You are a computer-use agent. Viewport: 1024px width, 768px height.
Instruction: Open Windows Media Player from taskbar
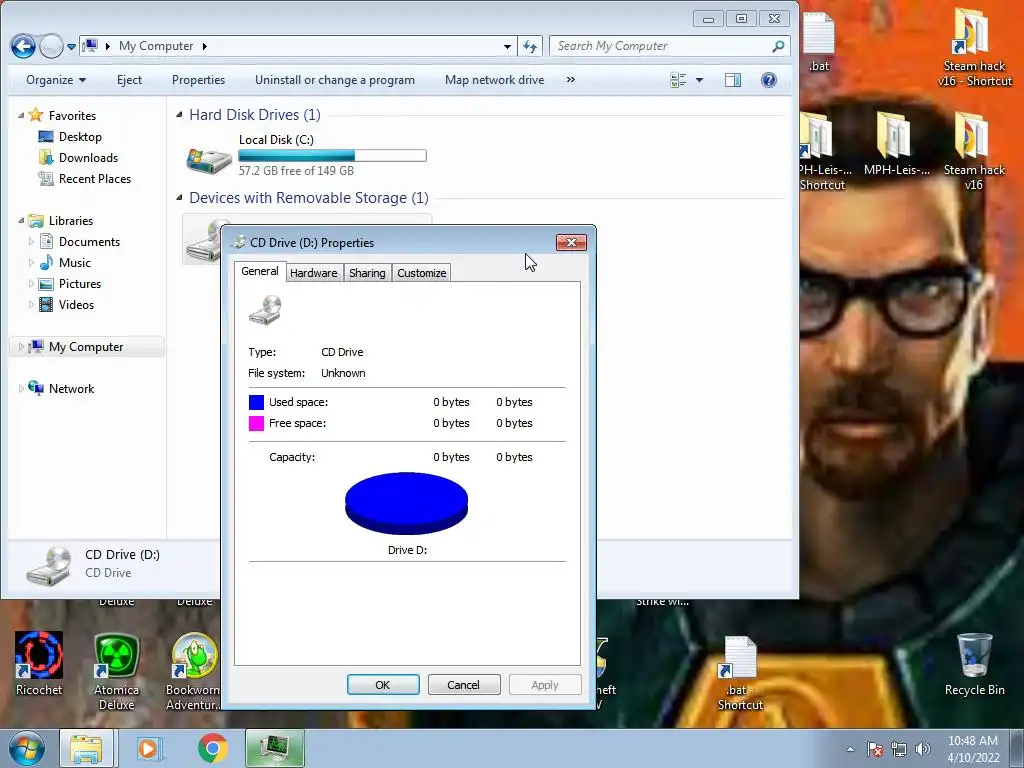tap(149, 748)
